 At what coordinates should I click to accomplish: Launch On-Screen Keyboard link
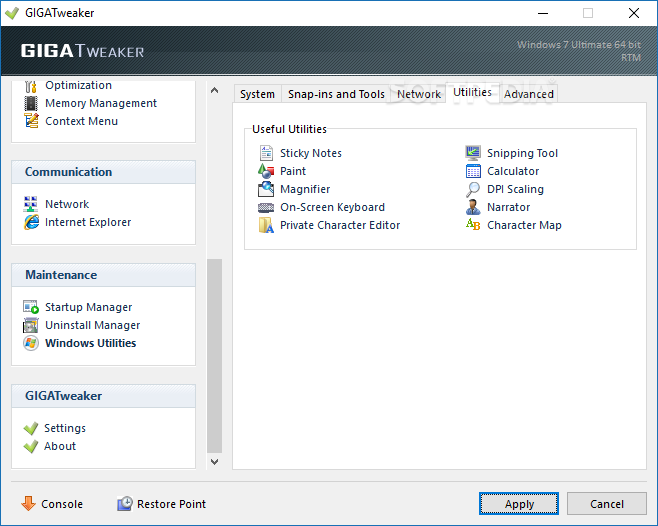tap(332, 207)
